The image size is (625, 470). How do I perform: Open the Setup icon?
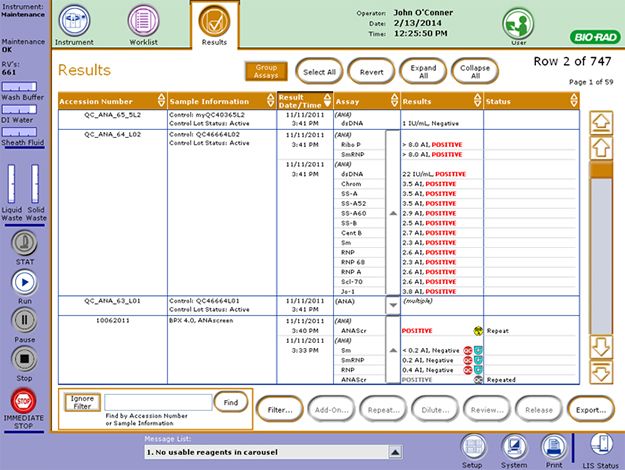click(472, 446)
